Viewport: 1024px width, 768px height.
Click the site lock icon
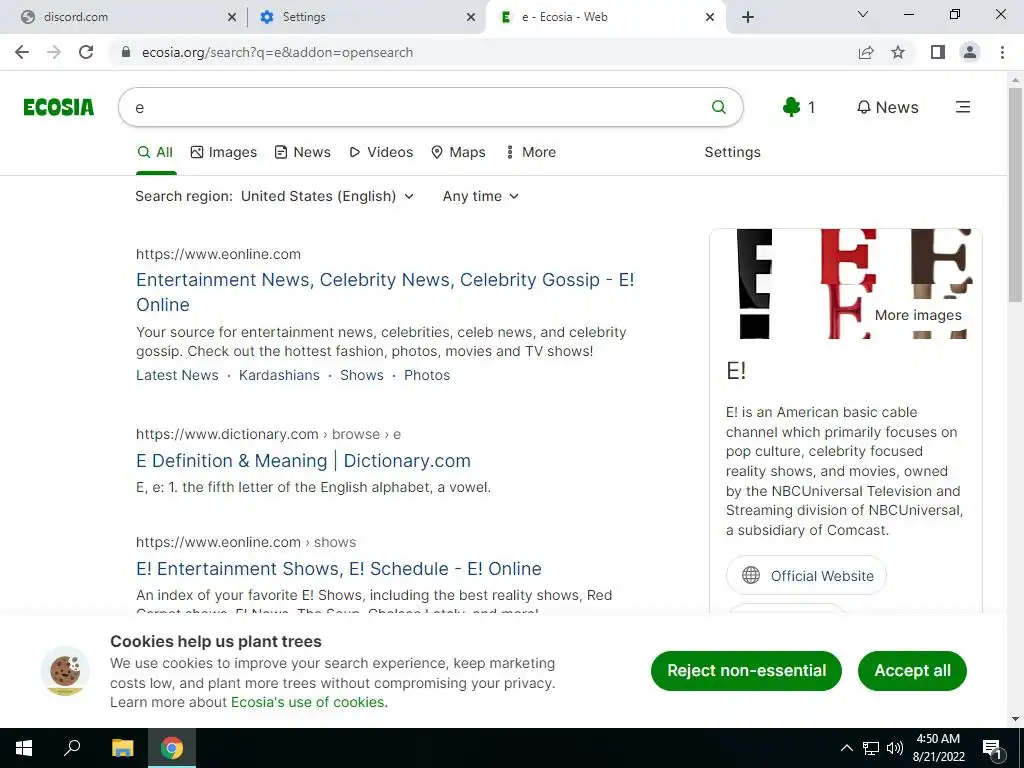pyautogui.click(x=126, y=52)
